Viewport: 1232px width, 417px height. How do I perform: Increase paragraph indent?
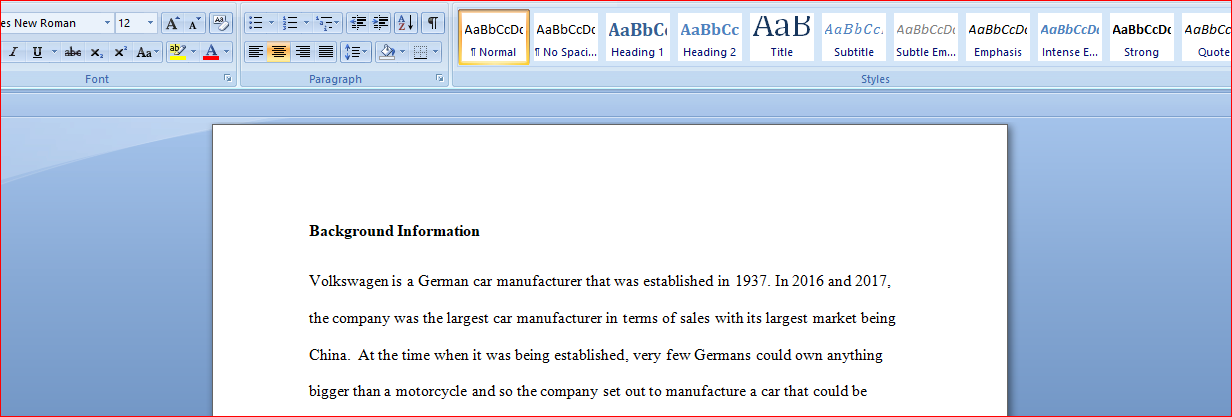pyautogui.click(x=380, y=23)
